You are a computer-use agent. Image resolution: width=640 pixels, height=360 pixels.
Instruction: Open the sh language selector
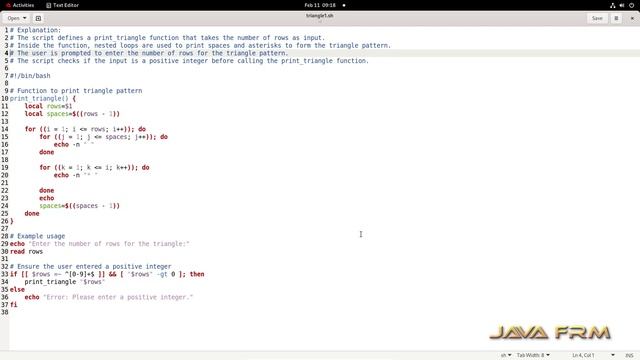(506, 355)
